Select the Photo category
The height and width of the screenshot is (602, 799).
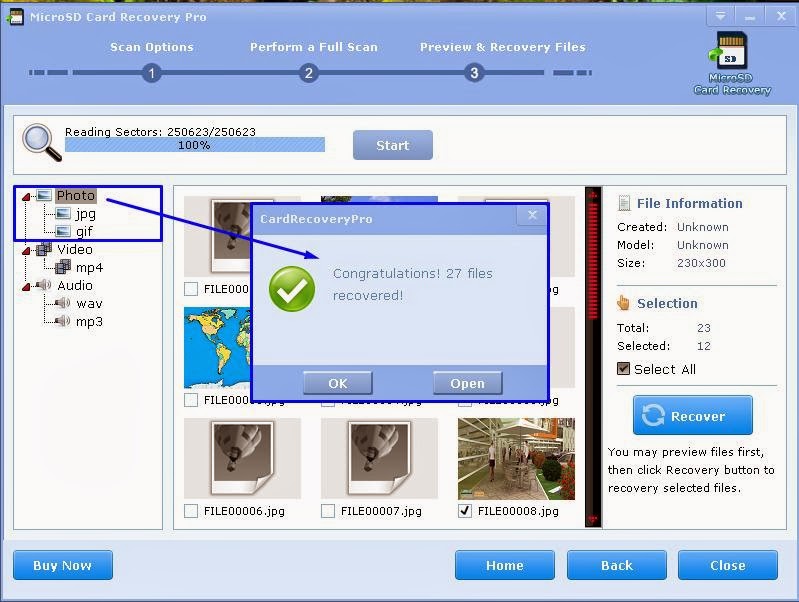[x=75, y=195]
